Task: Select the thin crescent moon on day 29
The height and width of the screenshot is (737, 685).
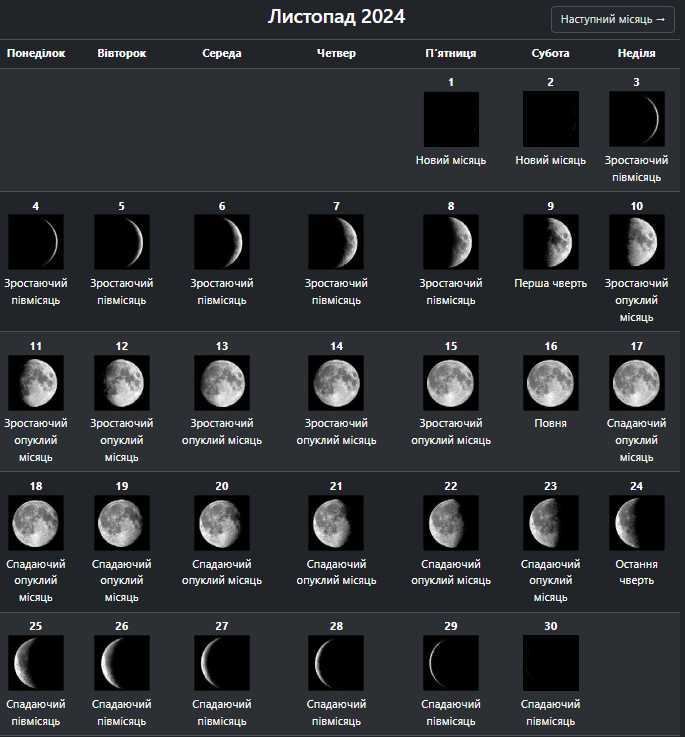Action: pos(451,663)
